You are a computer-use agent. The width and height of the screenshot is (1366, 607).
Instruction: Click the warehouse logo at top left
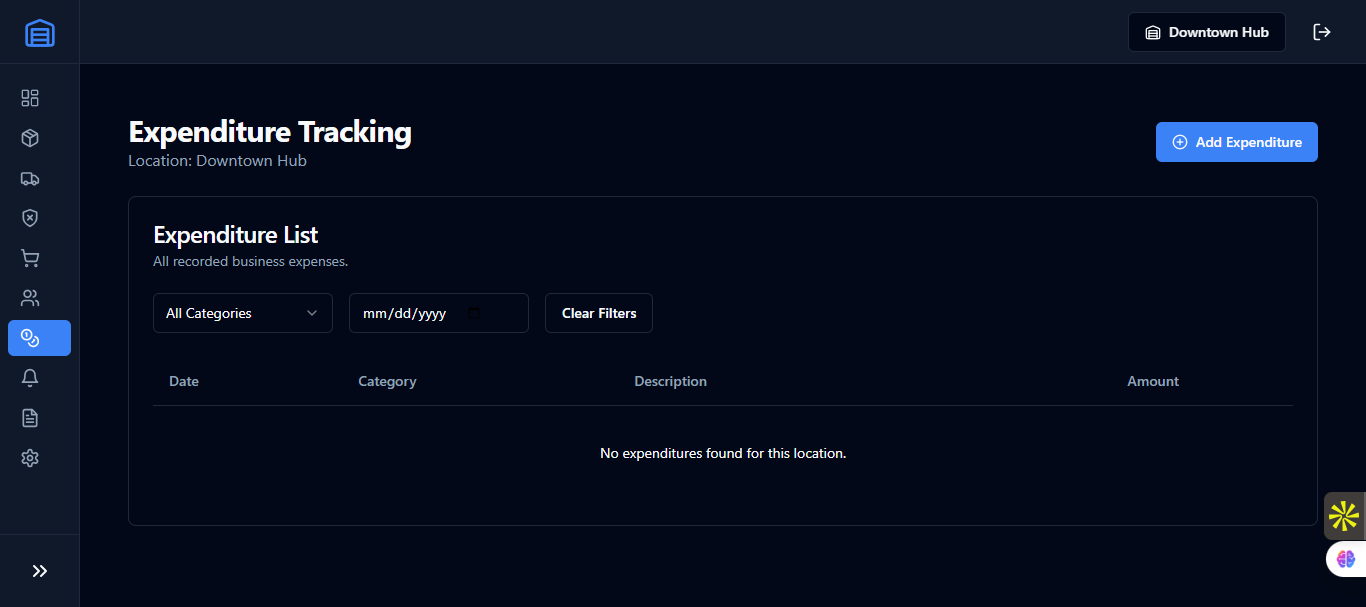click(x=40, y=33)
